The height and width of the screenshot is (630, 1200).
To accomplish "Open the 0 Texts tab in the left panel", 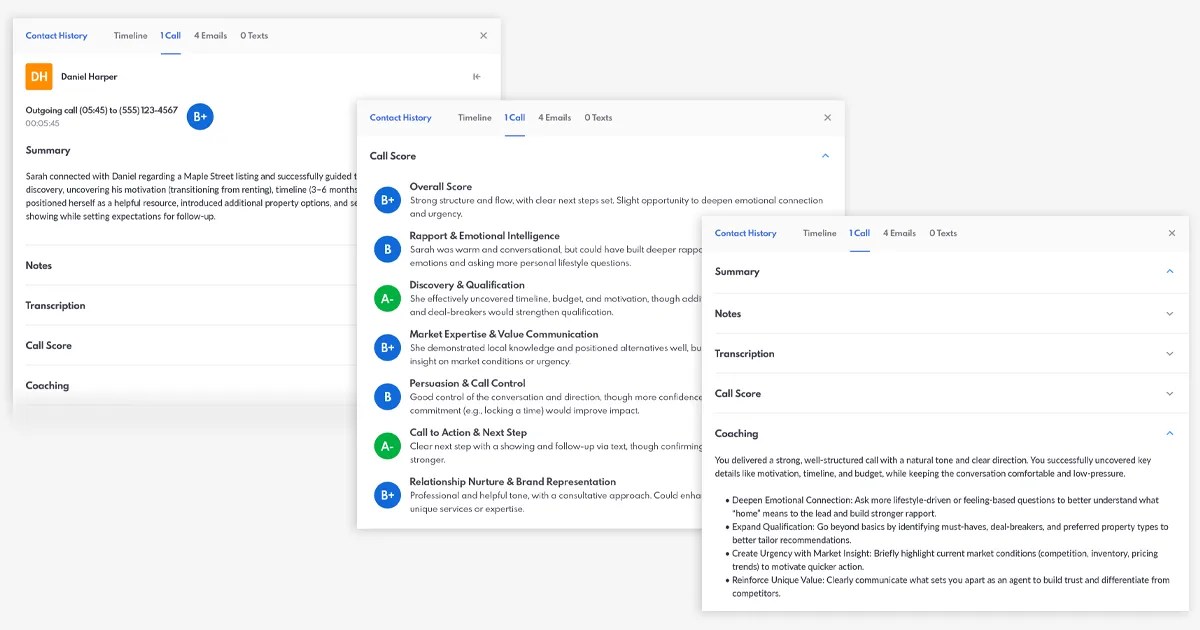I will point(254,35).
